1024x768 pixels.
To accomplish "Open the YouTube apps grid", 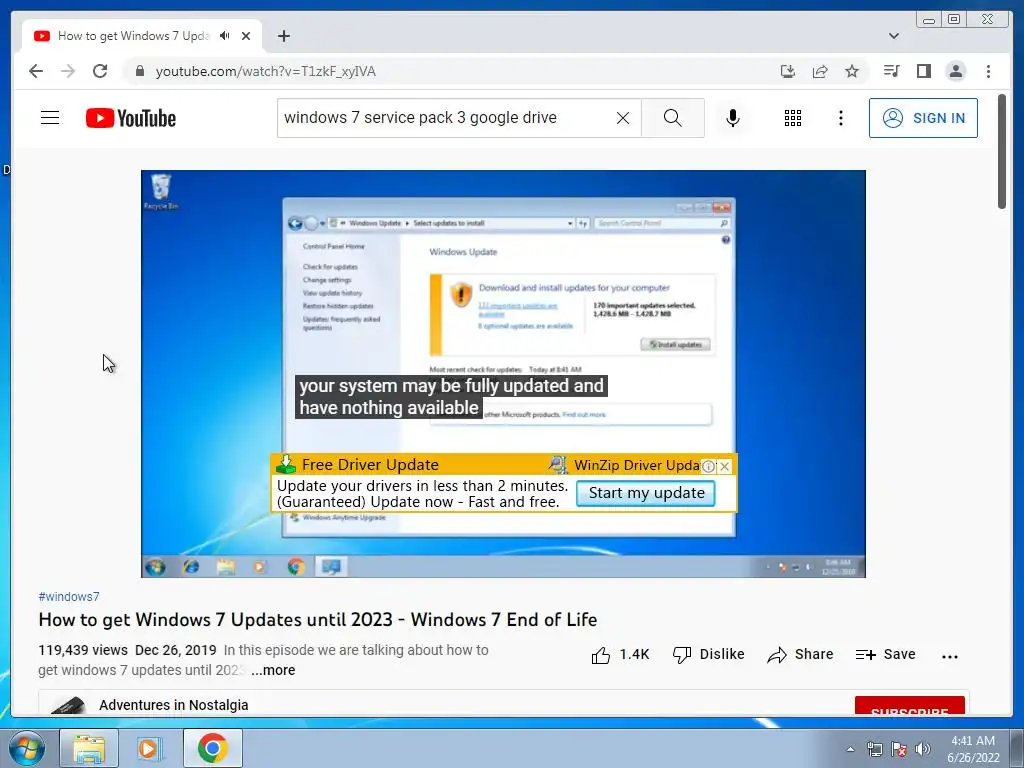I will click(793, 118).
